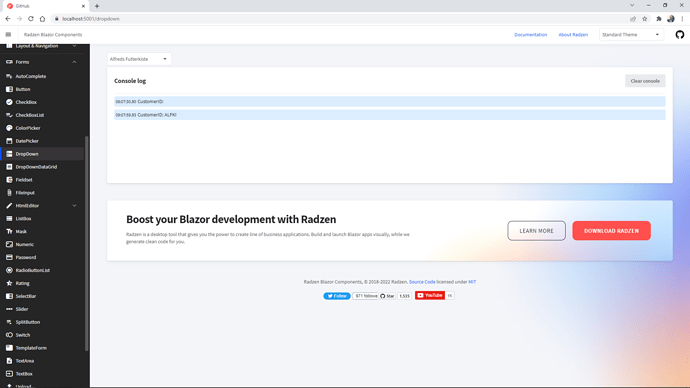This screenshot has height=388, width=690.
Task: Click the DropDownDataGrid sidebar icon
Action: tap(9, 167)
